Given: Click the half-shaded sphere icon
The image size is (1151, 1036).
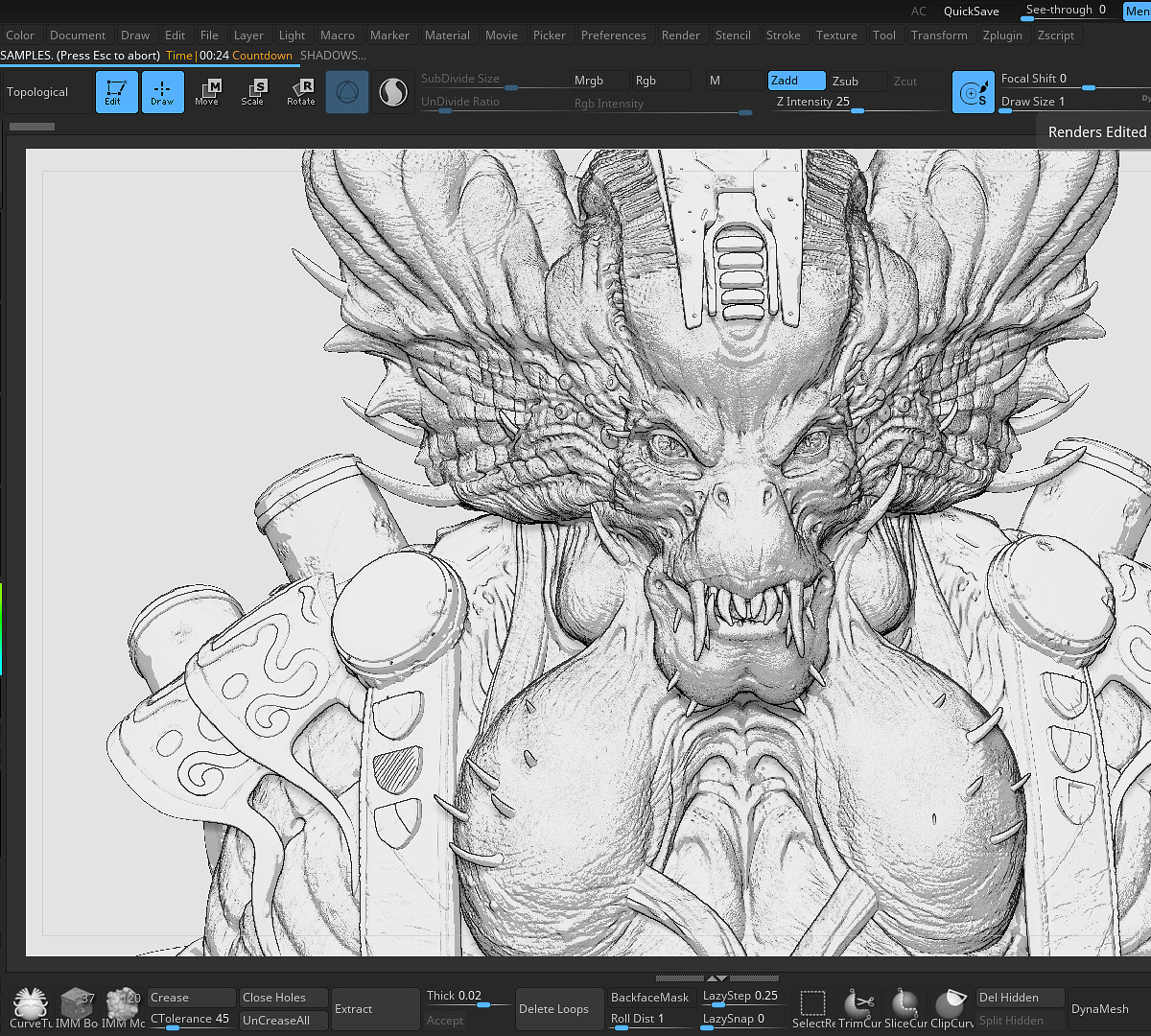Looking at the screenshot, I should pos(393,92).
